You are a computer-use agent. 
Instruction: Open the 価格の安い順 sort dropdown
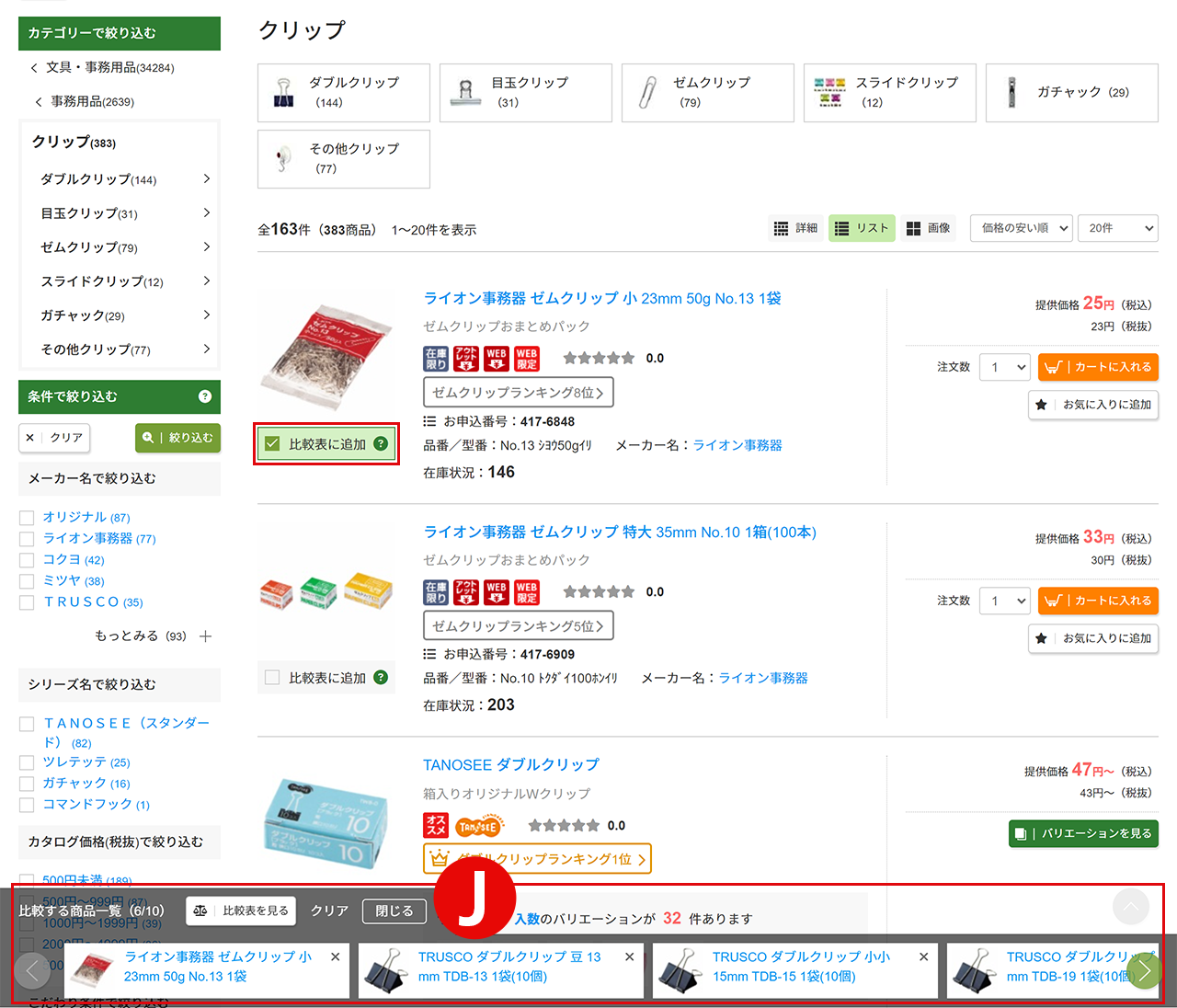pyautogui.click(x=1022, y=228)
